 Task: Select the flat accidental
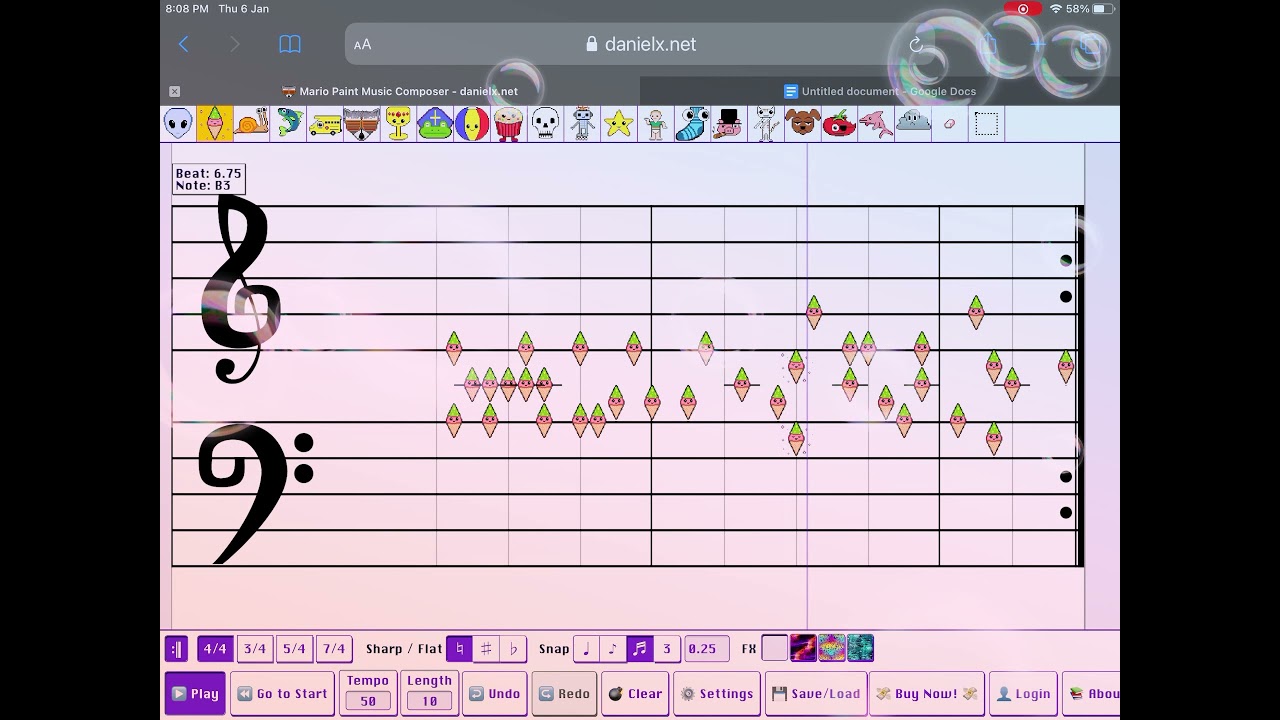[513, 649]
